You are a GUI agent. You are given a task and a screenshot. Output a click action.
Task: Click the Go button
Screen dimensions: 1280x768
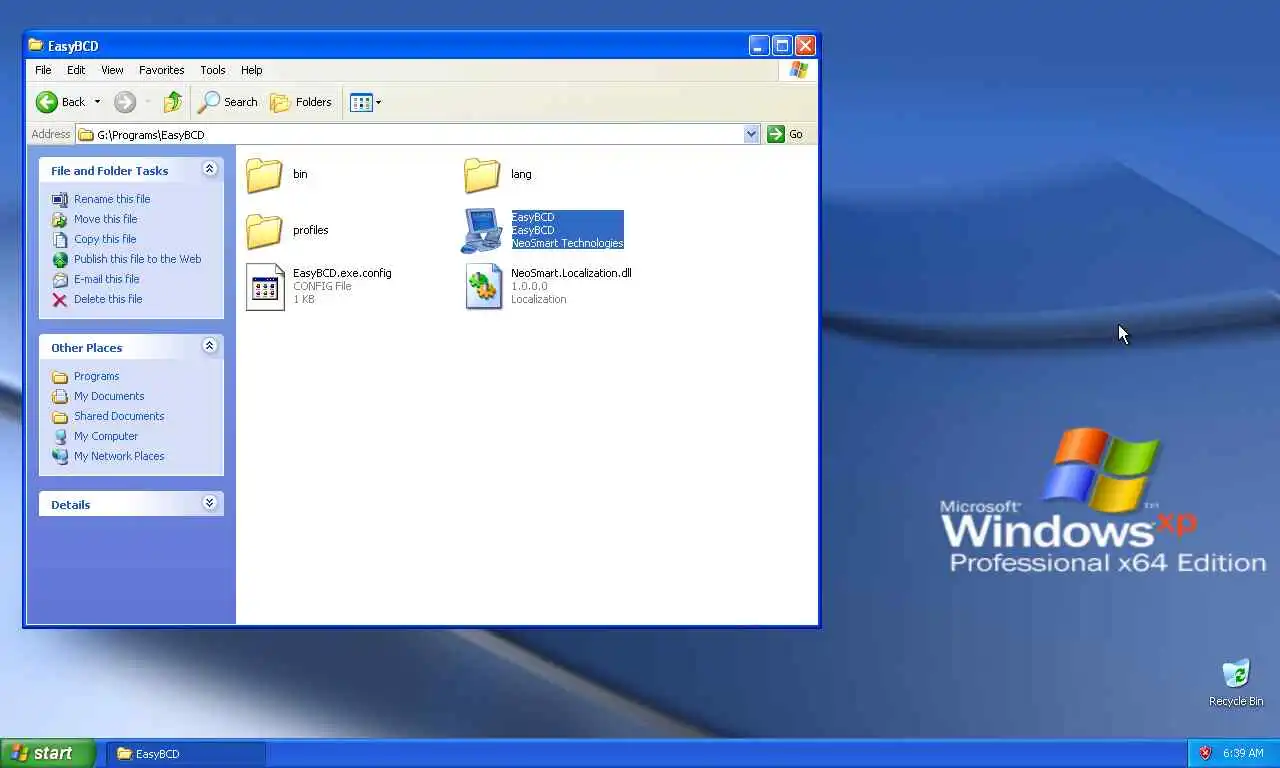click(x=786, y=134)
